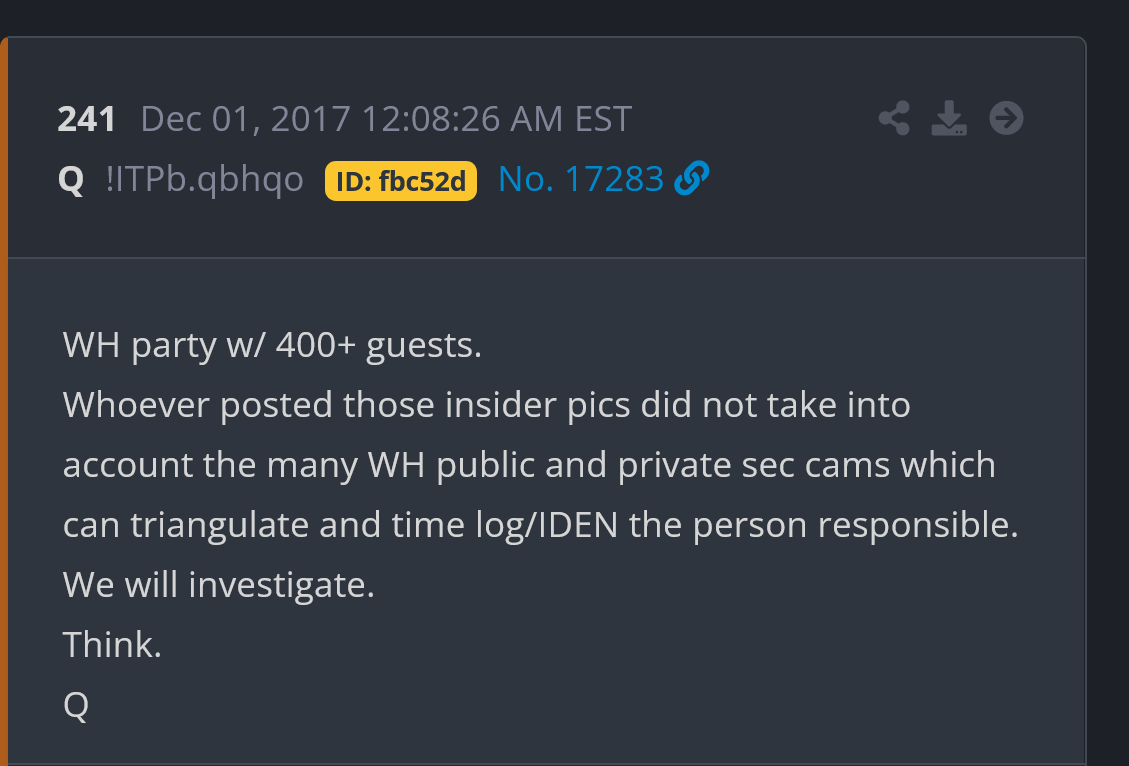Click the chain link icon beside No. 17283
Screen dimensions: 1129x766
point(692,179)
